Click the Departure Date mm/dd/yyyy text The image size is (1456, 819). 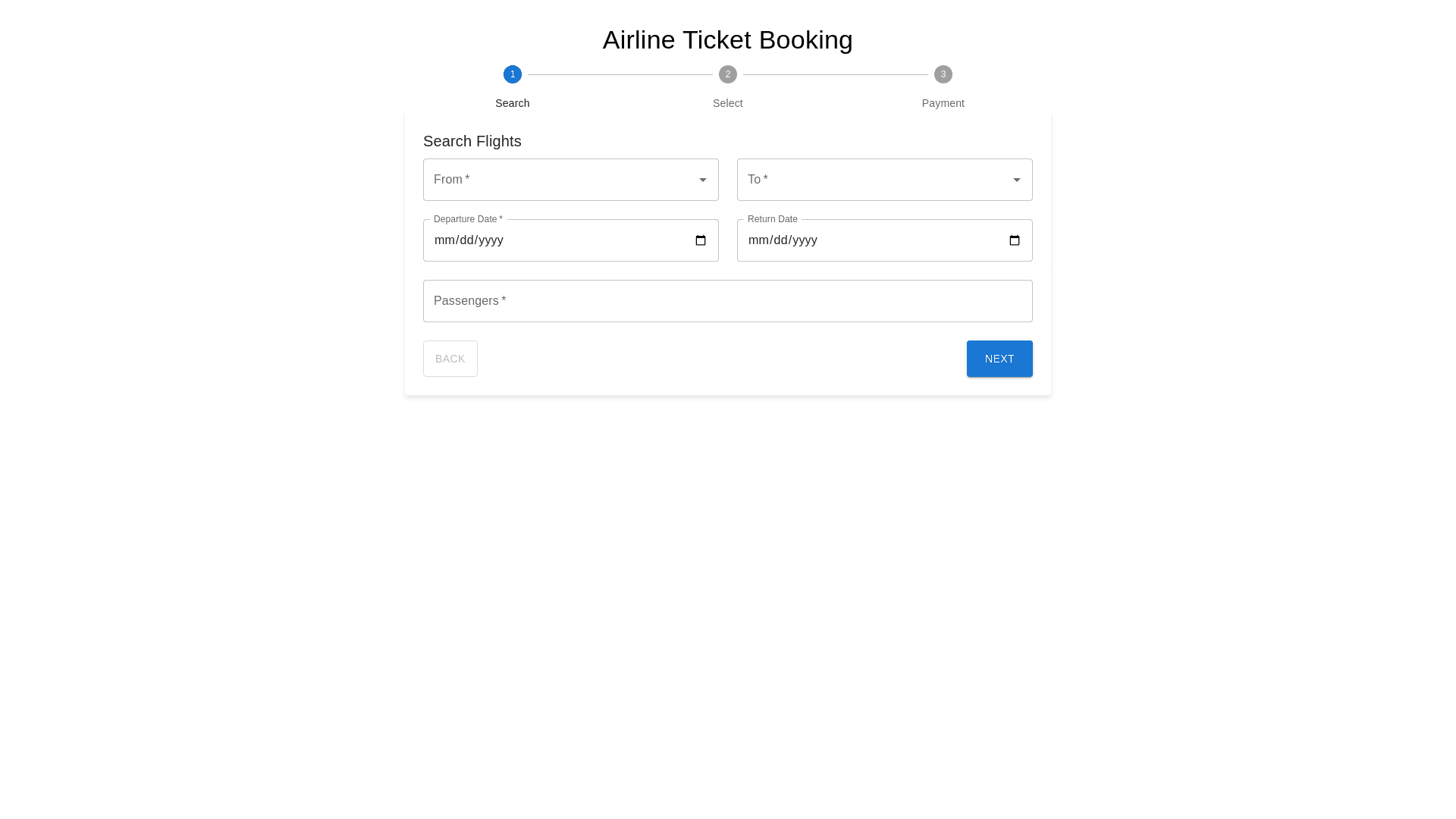(x=469, y=240)
